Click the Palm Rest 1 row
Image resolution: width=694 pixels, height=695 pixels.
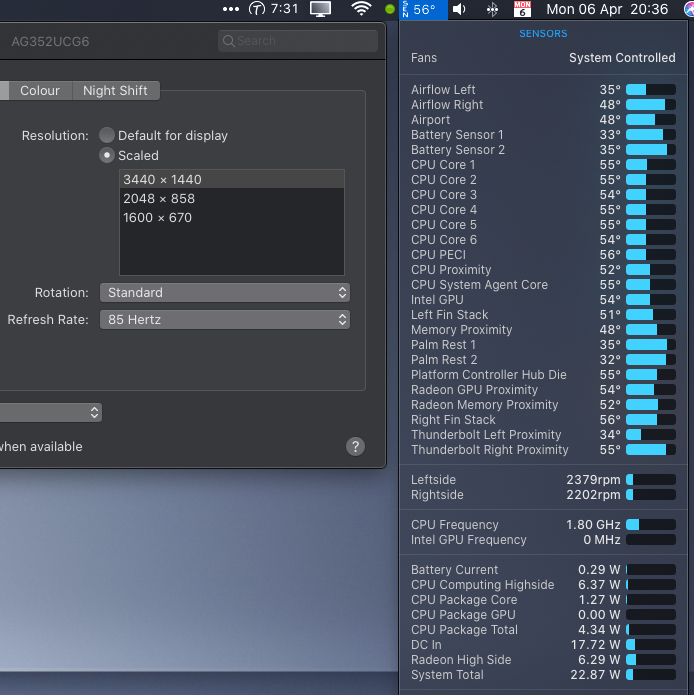543,345
